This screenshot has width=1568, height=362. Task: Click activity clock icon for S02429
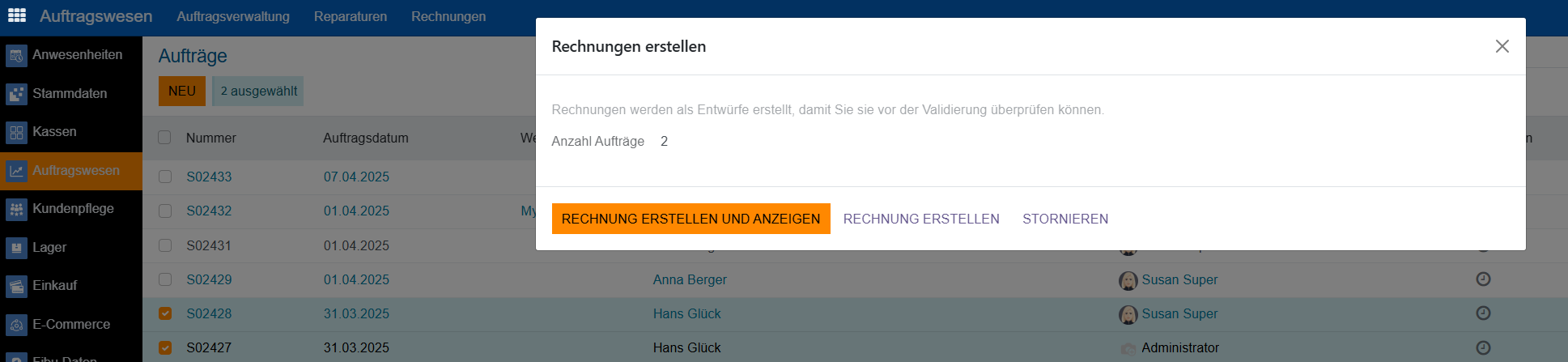click(x=1483, y=279)
